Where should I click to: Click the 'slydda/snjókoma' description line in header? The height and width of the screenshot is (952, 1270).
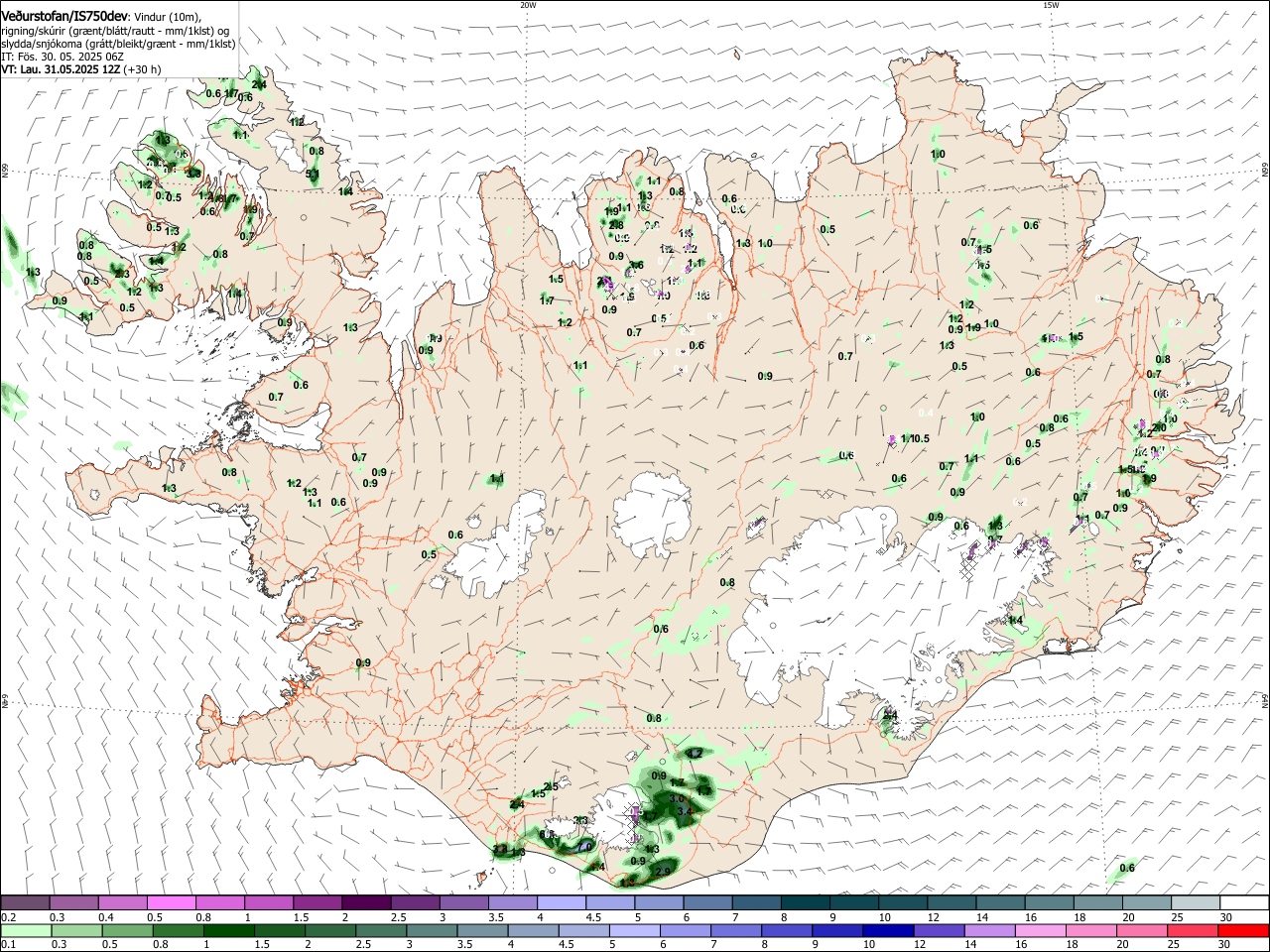pos(118,44)
